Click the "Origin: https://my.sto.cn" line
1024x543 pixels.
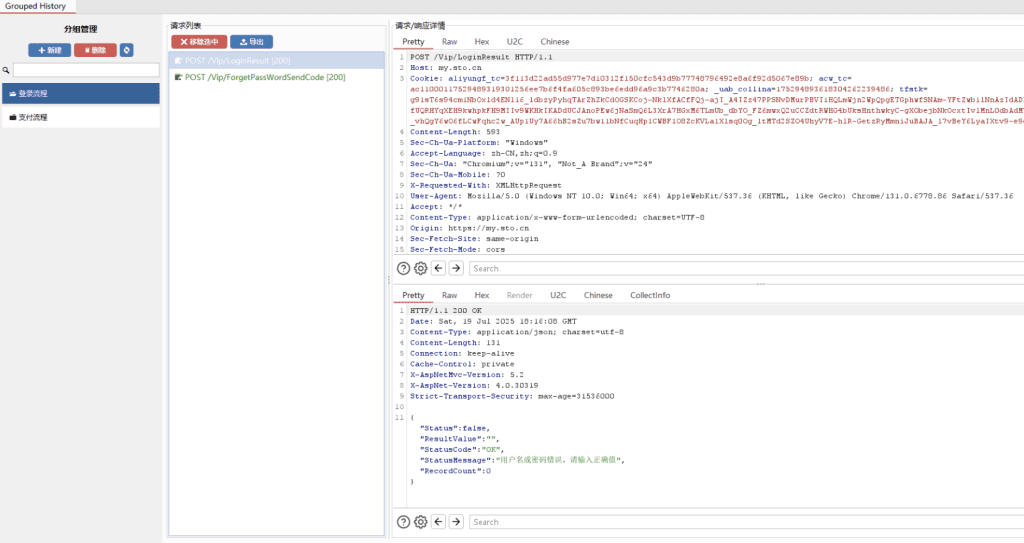pyautogui.click(x=469, y=228)
